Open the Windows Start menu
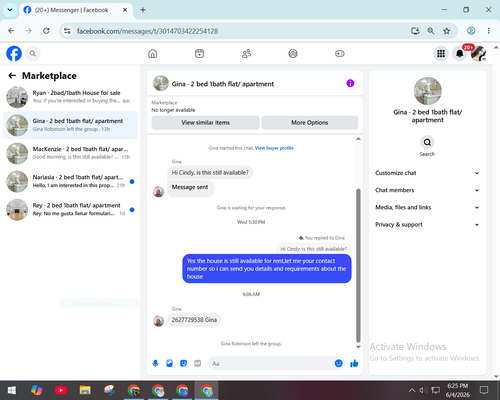Image resolution: width=500 pixels, height=400 pixels. (12, 390)
